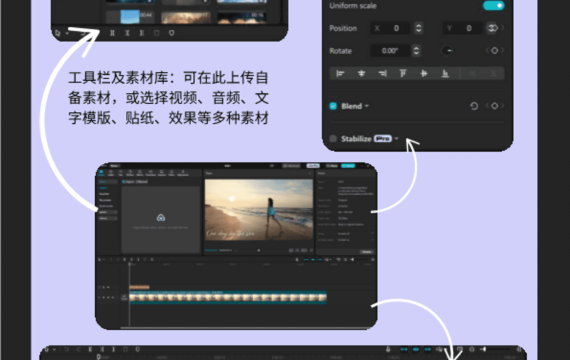Select the align horizontal center icon
This screenshot has height=360, width=570.
[x=361, y=73]
